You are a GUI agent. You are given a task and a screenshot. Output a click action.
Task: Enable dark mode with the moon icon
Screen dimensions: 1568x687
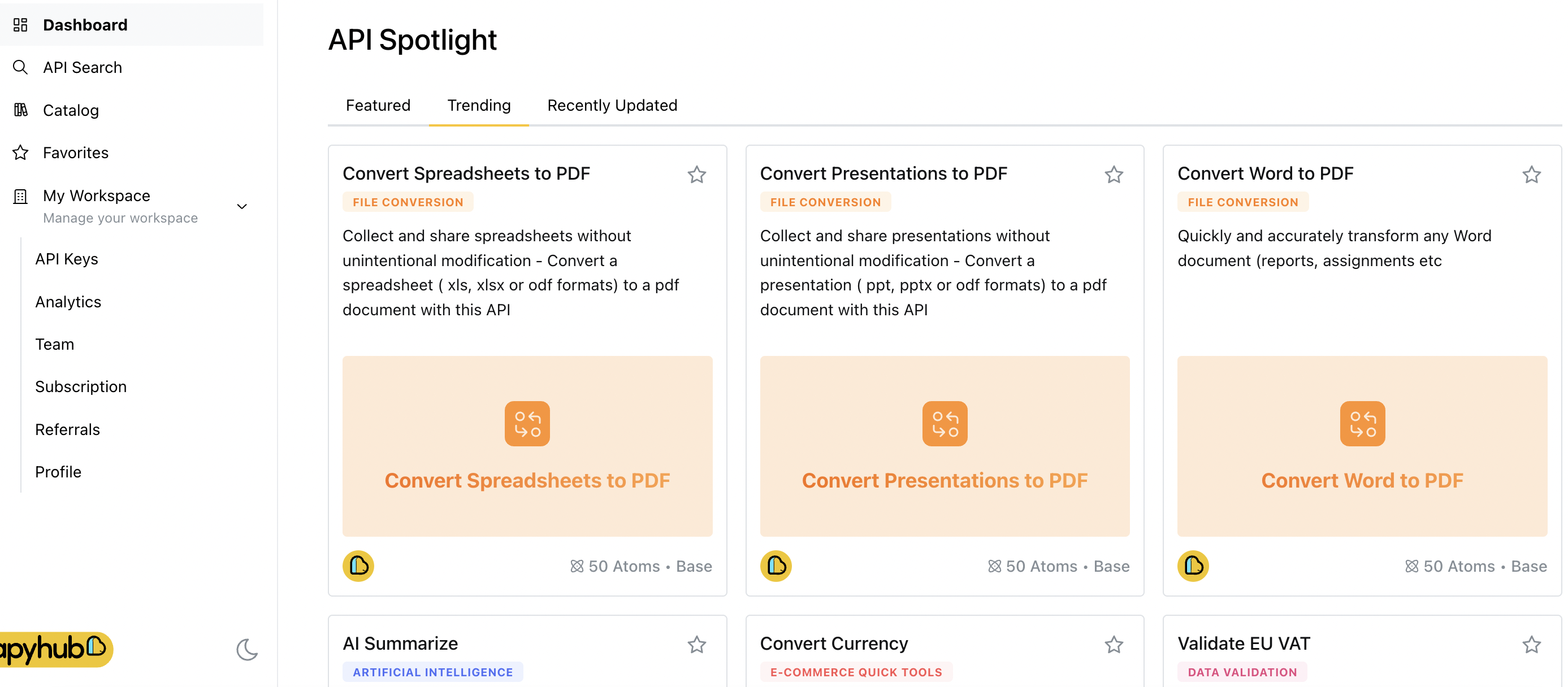246,650
